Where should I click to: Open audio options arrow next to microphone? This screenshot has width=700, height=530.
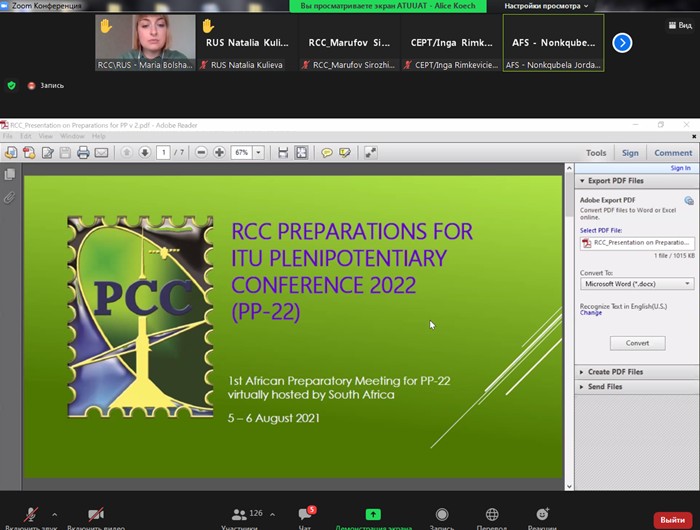[54, 515]
